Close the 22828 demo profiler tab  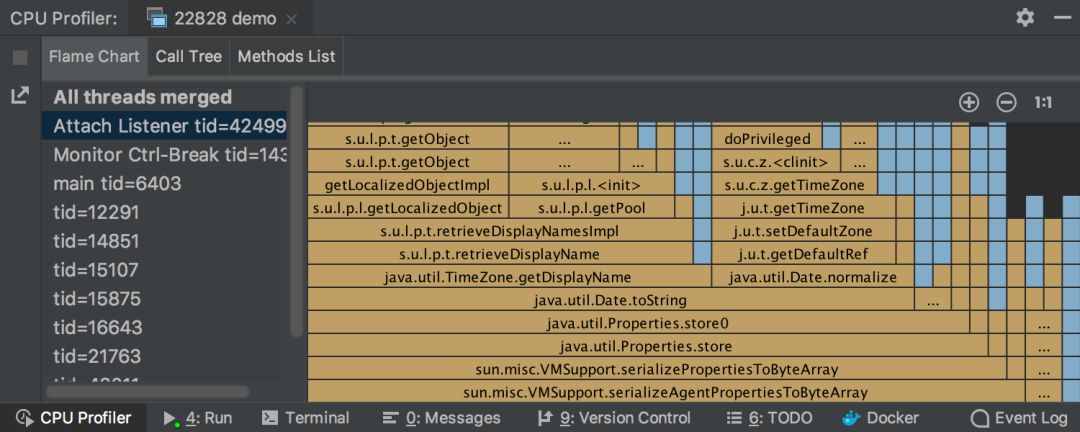[x=291, y=19]
